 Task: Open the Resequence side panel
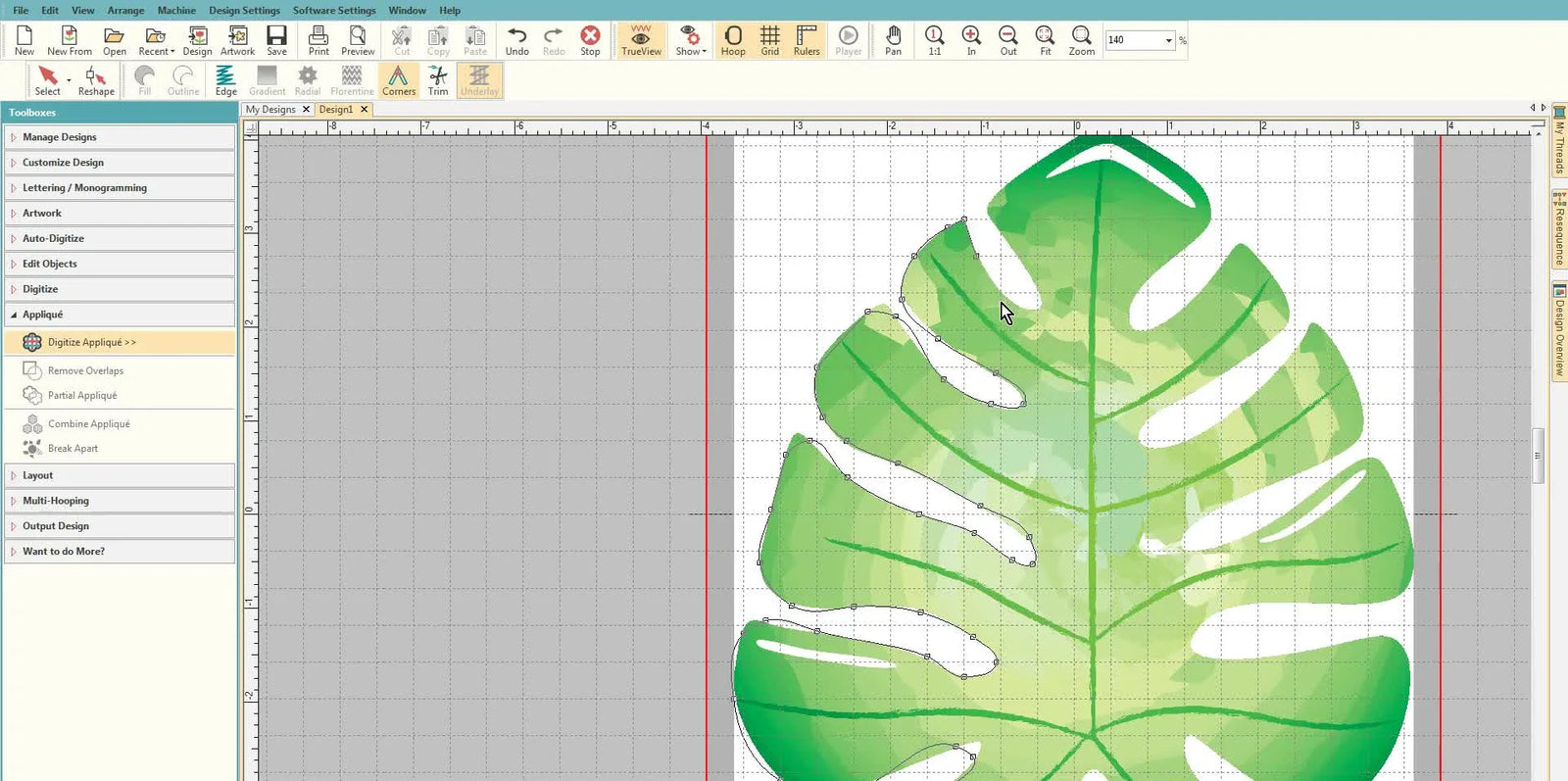tap(1559, 228)
